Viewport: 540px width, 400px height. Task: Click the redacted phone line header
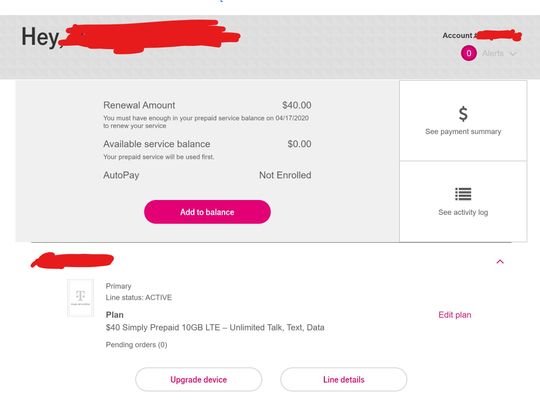[72, 260]
